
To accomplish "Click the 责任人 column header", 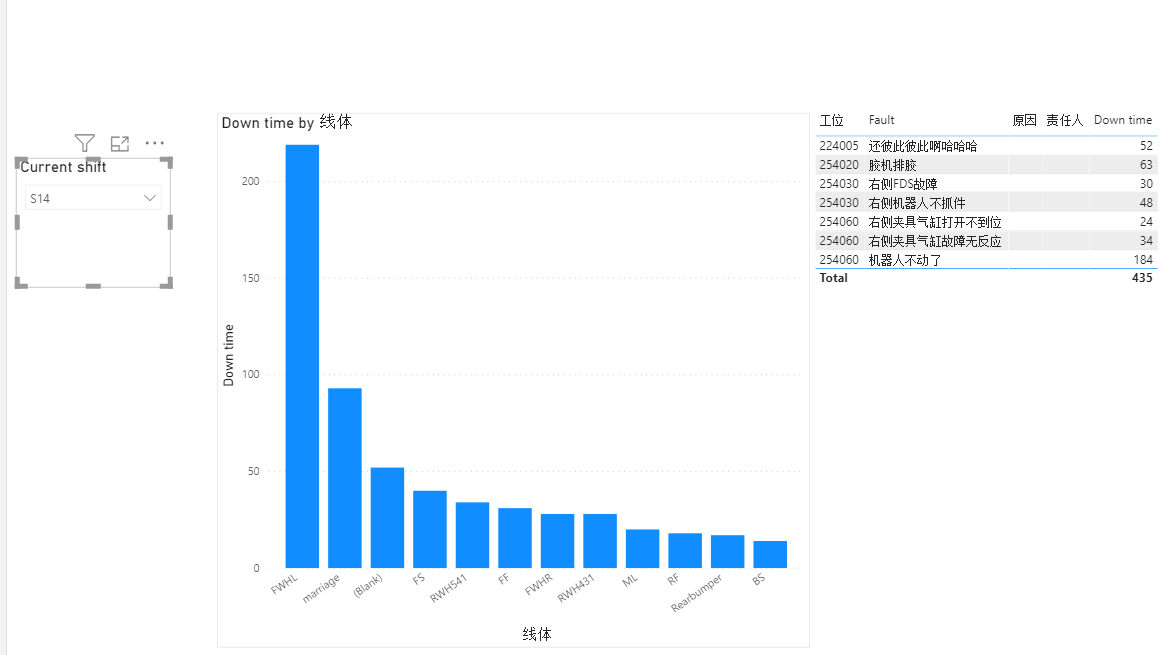I will click(1065, 120).
